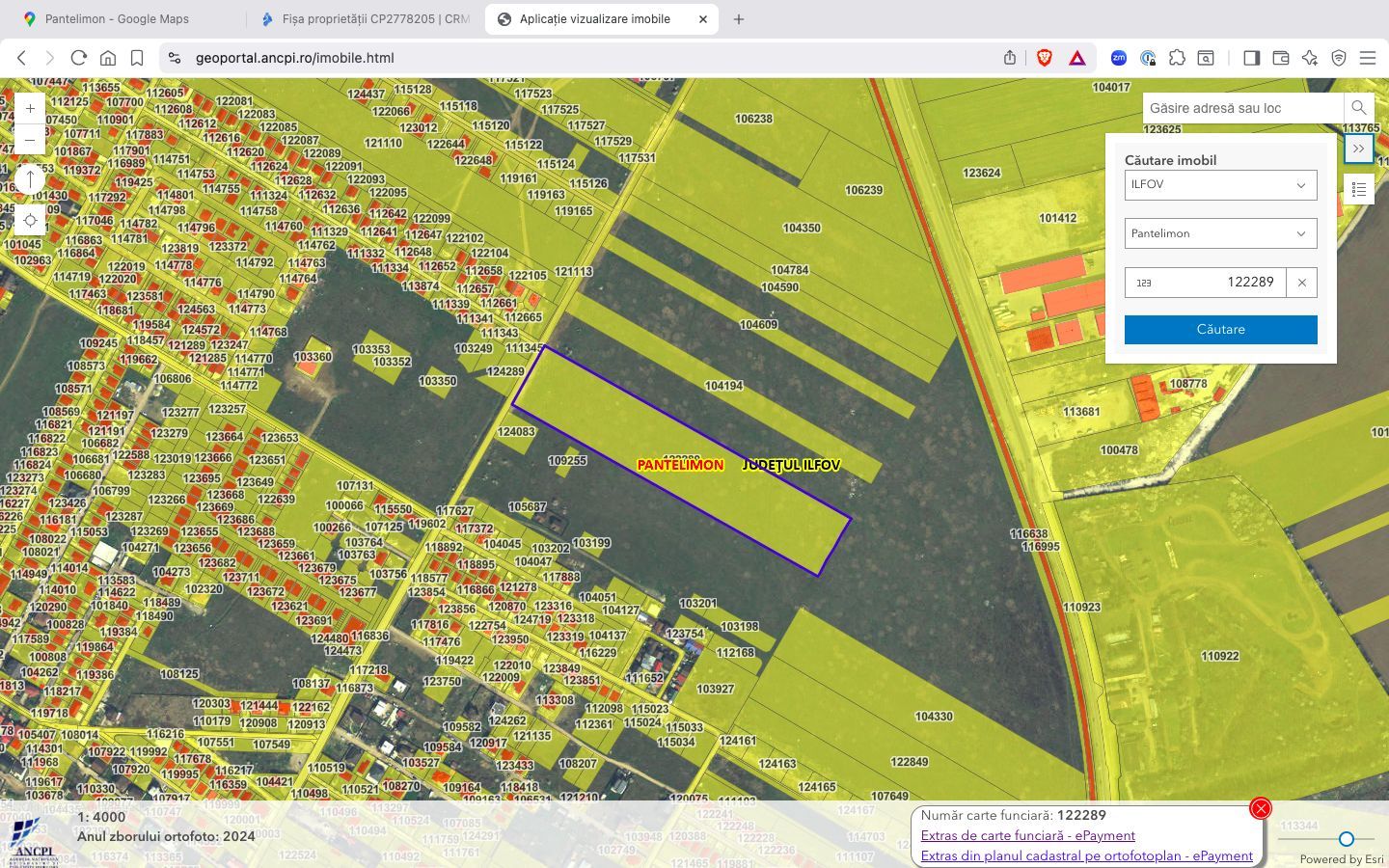Viewport: 1389px width, 868px height.
Task: Open the ILFOV county dropdown
Action: pyautogui.click(x=1220, y=185)
